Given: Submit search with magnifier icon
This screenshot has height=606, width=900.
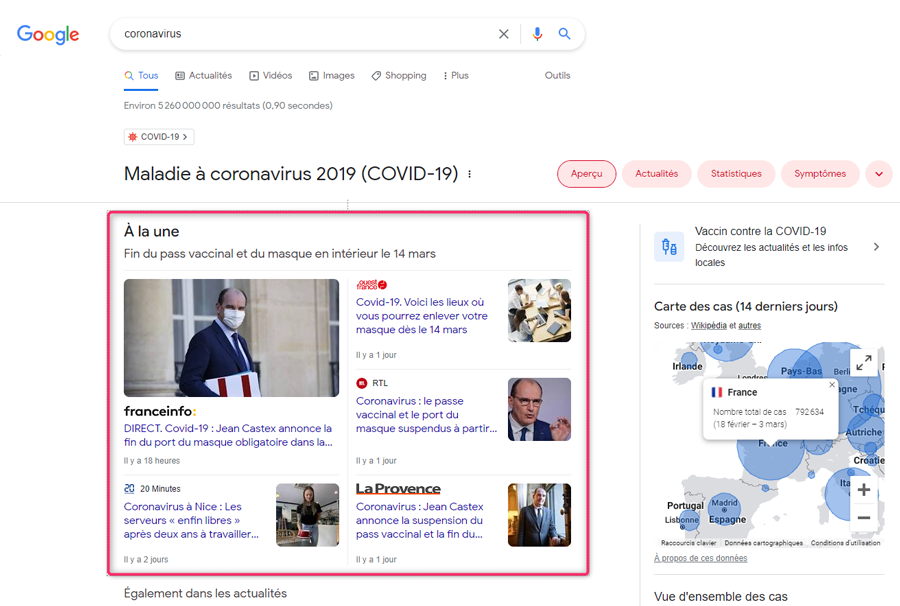Looking at the screenshot, I should coord(564,34).
